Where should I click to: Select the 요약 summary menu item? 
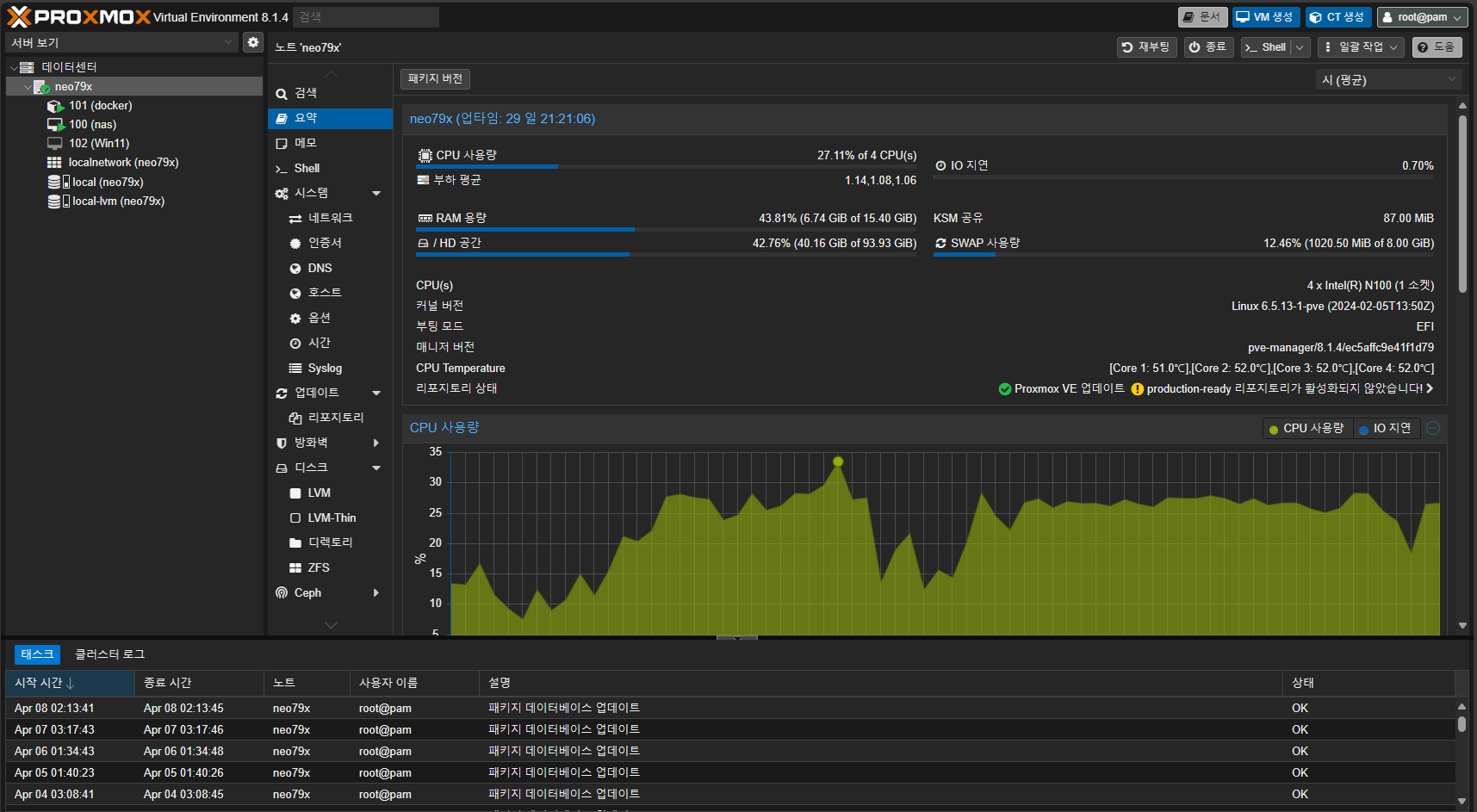point(331,118)
